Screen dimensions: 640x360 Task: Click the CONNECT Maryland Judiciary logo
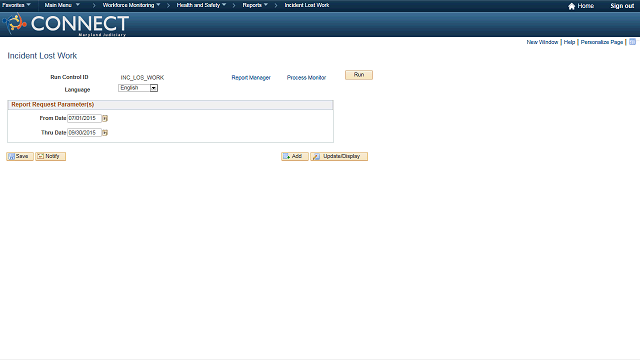point(66,24)
